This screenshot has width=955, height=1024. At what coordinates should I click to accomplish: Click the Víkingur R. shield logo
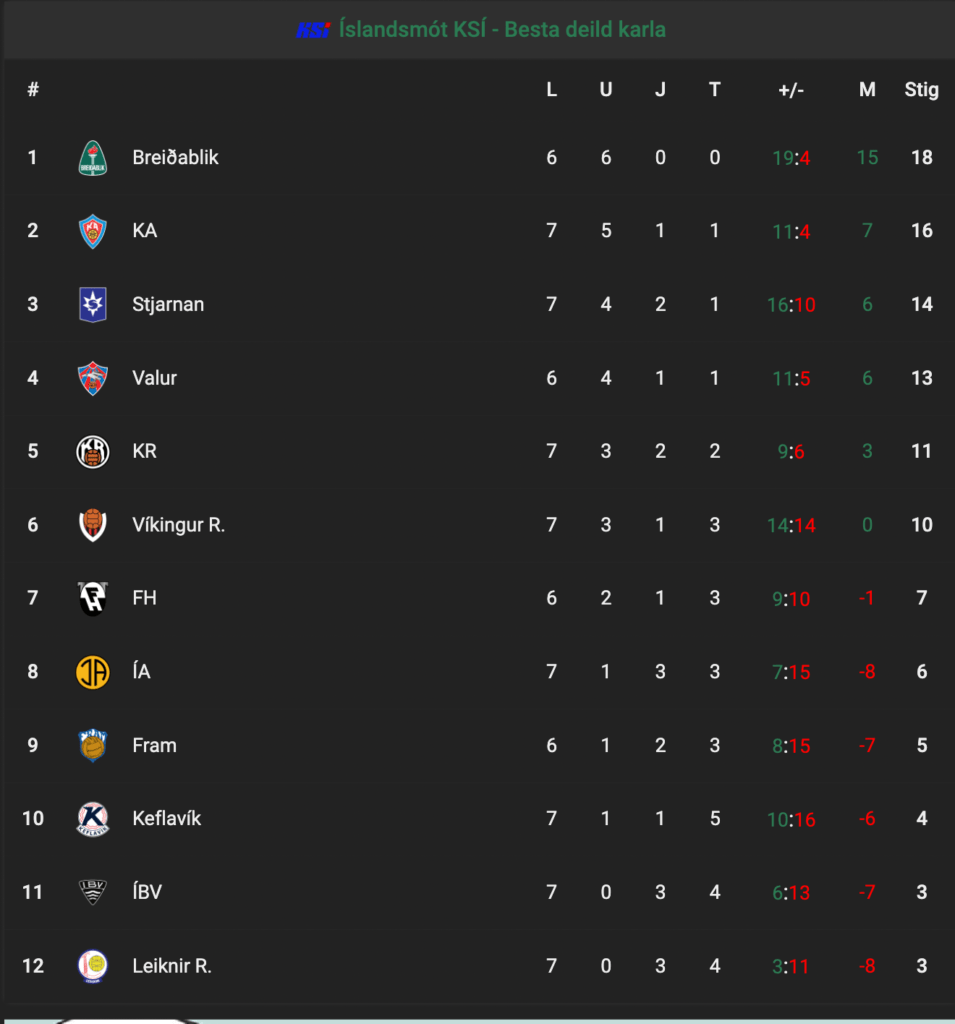click(x=93, y=525)
